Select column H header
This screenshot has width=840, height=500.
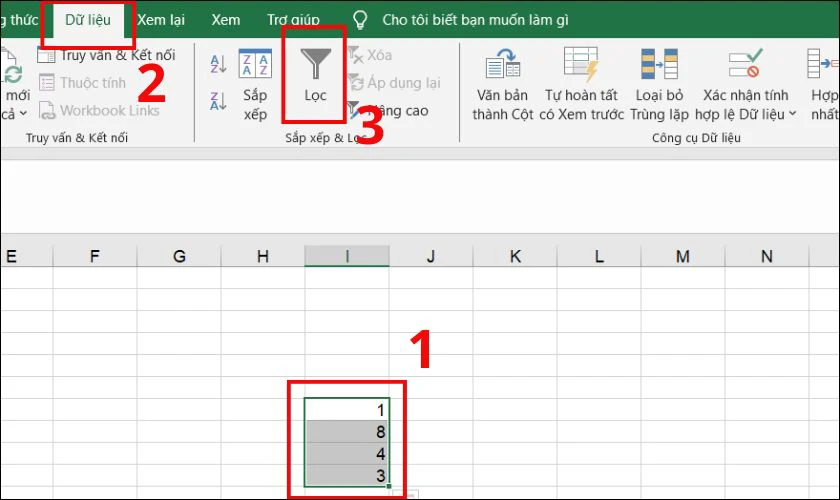coord(263,256)
